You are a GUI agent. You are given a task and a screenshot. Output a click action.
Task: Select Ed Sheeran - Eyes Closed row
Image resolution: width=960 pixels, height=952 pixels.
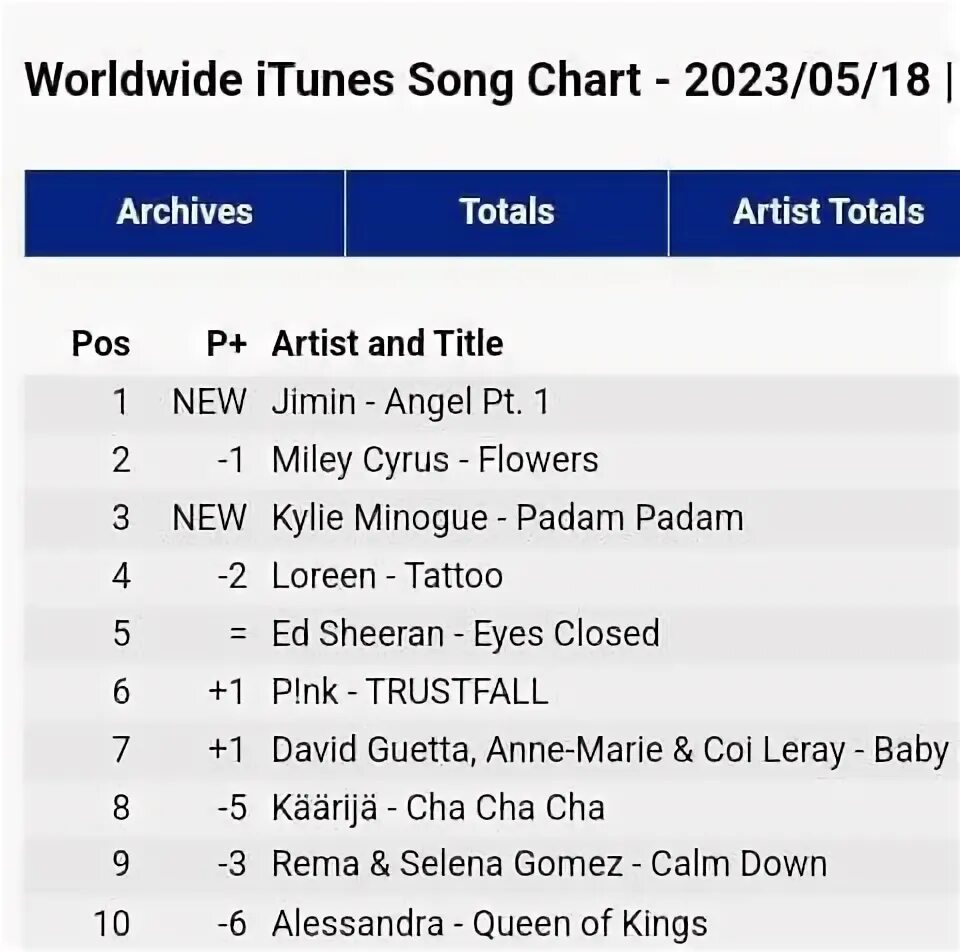[492, 634]
